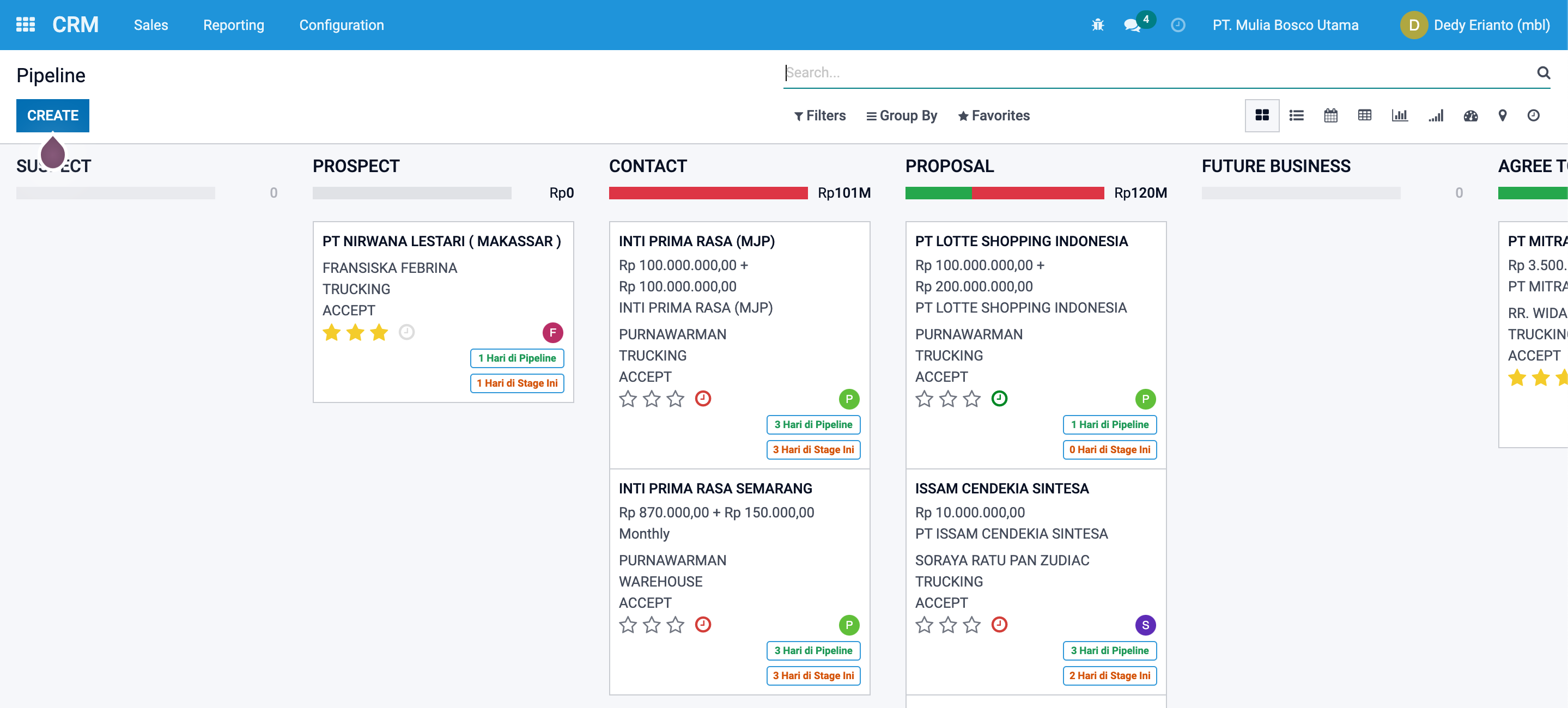Open the Reporting menu
The height and width of the screenshot is (708, 1568).
tap(234, 25)
